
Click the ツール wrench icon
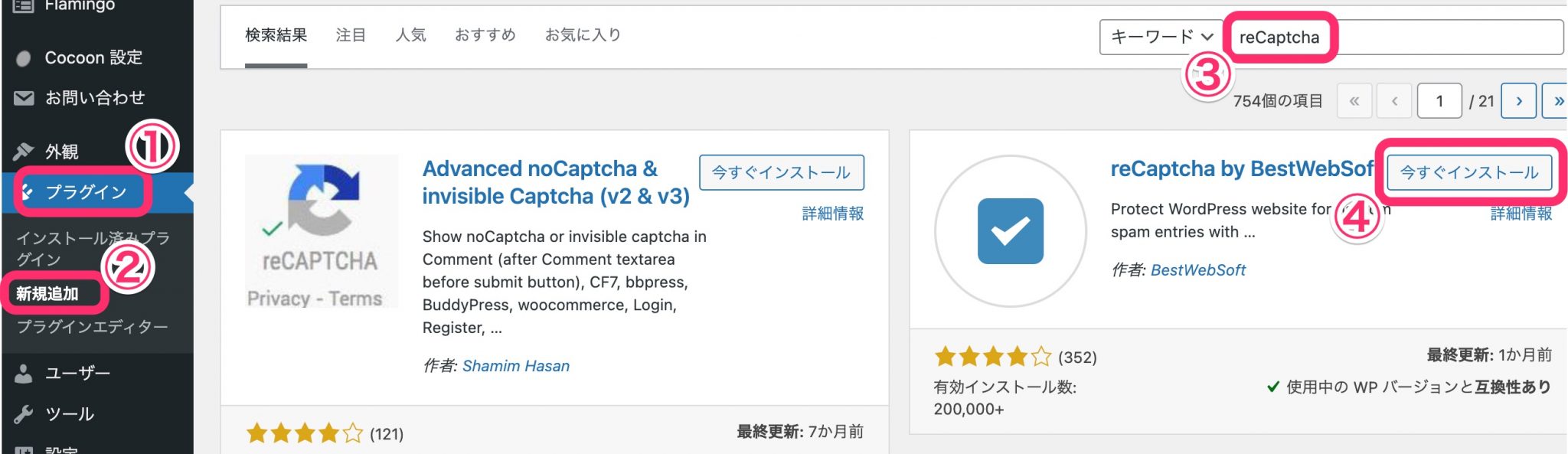[24, 413]
